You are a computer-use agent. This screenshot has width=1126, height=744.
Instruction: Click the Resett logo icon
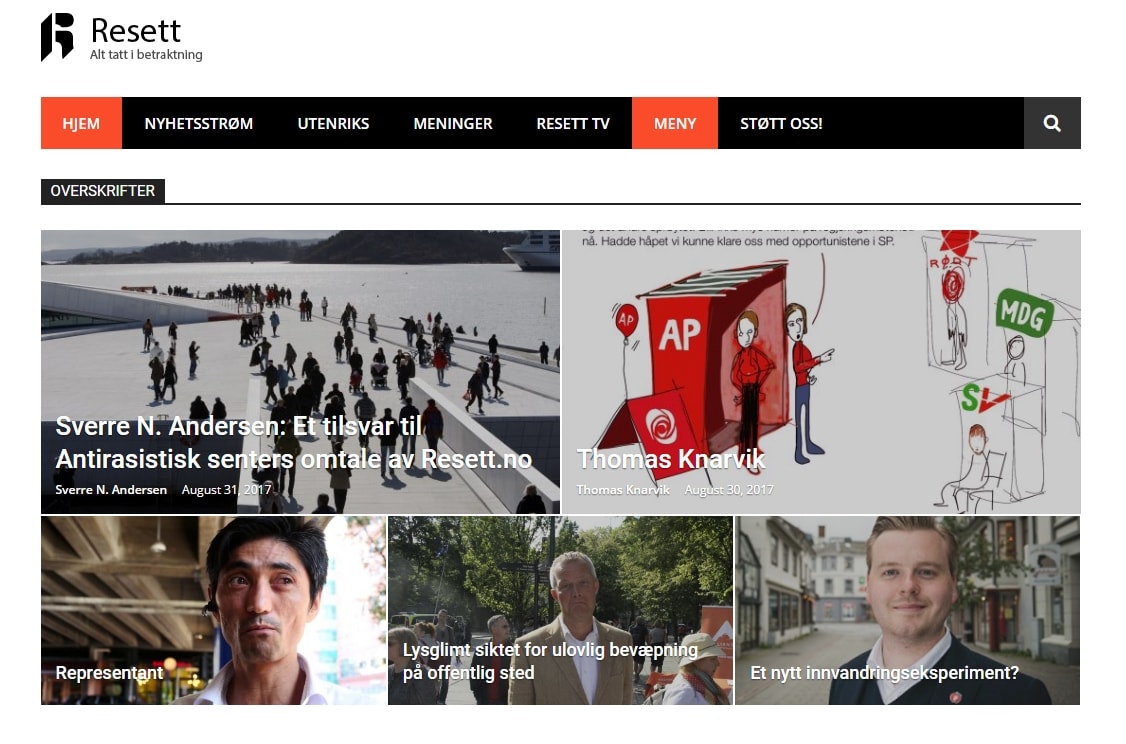pos(57,37)
